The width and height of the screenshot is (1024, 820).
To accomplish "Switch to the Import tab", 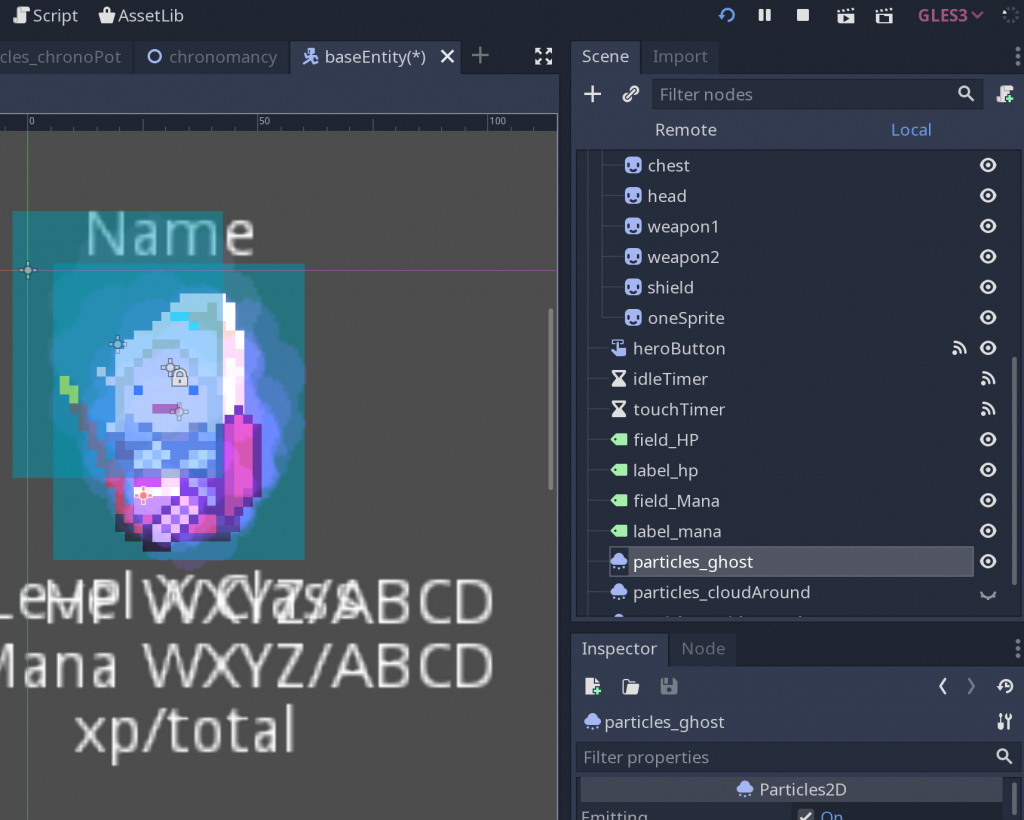I will coord(680,56).
